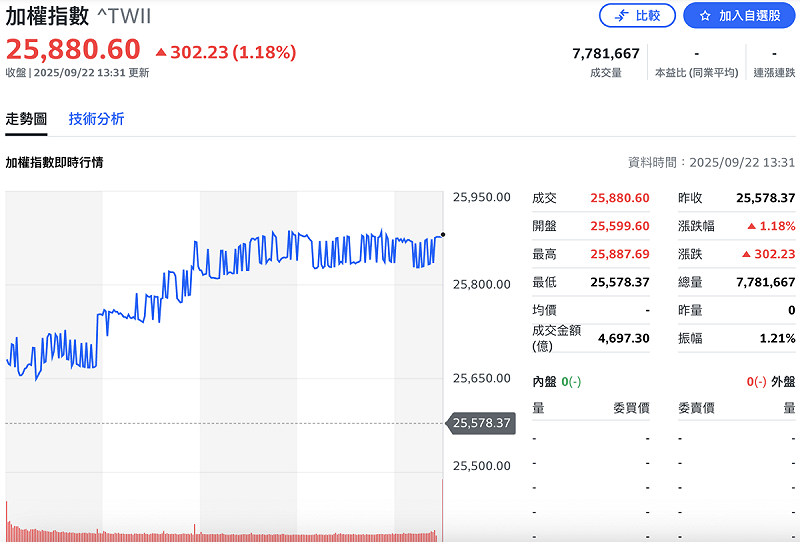The height and width of the screenshot is (542, 800).
Task: Click the tall red volume bar at chart end
Action: click(442, 510)
